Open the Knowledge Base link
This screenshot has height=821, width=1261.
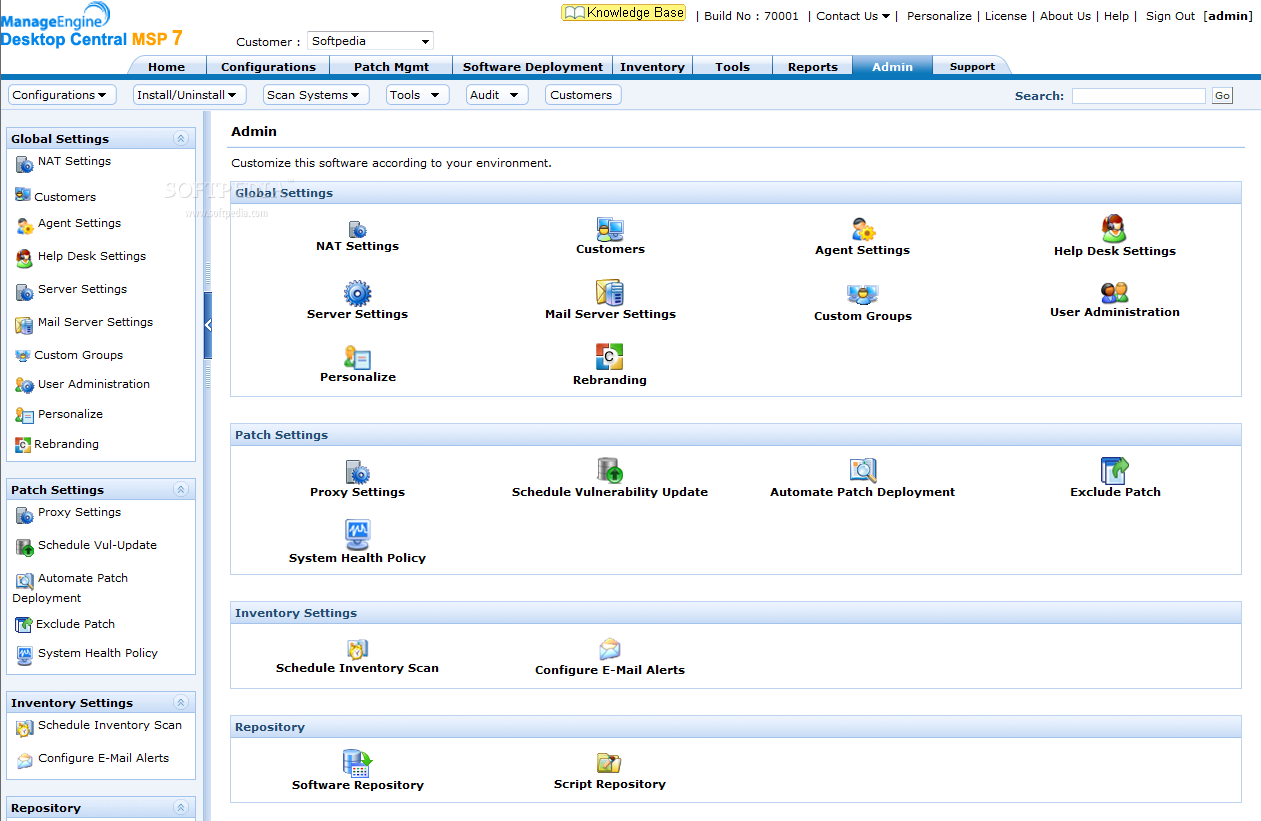point(624,13)
